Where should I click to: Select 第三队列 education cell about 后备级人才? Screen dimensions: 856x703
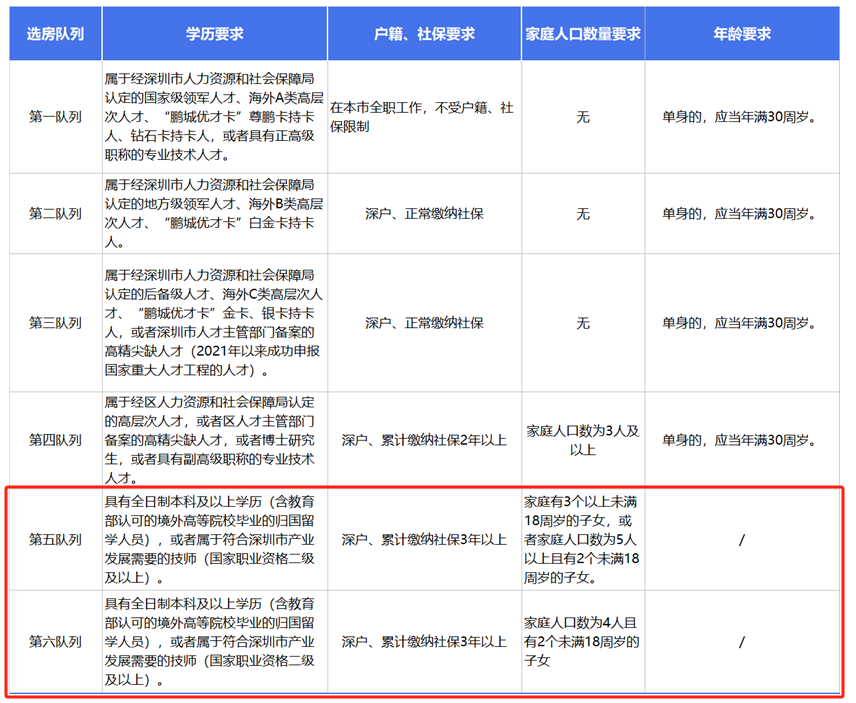pyautogui.click(x=214, y=323)
